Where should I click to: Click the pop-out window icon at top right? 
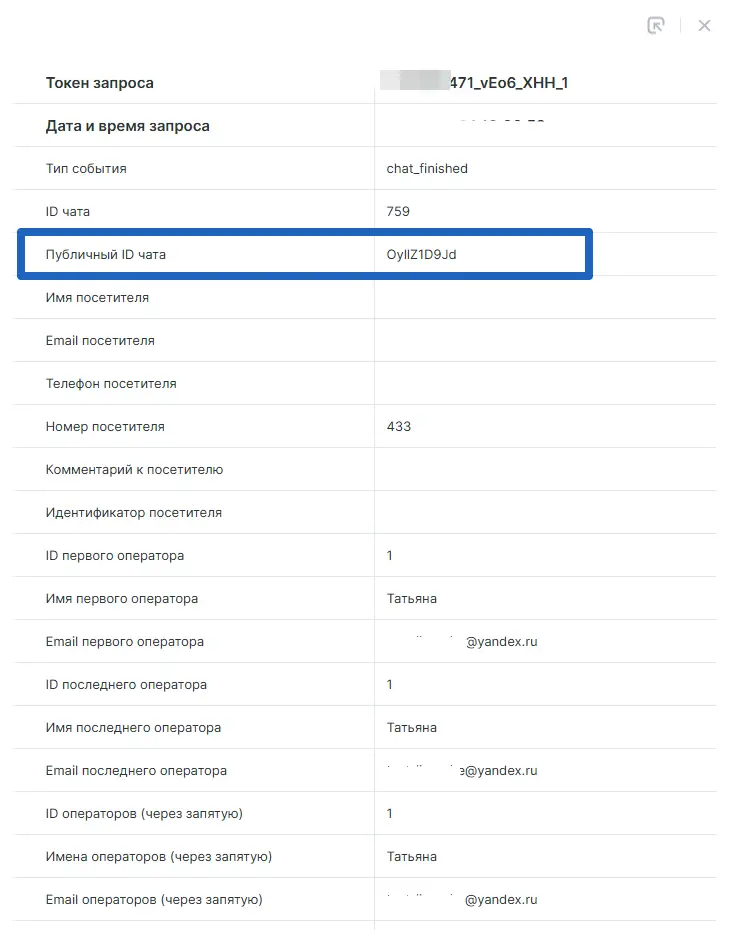(656, 26)
